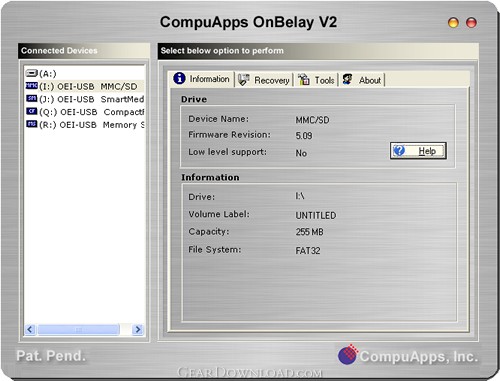
Task: Click the Low level support: label
Action: (x=227, y=152)
